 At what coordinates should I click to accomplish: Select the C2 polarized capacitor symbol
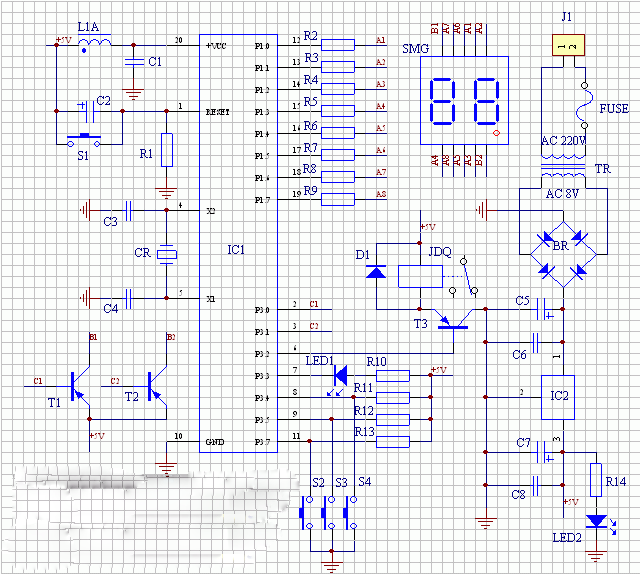87,111
